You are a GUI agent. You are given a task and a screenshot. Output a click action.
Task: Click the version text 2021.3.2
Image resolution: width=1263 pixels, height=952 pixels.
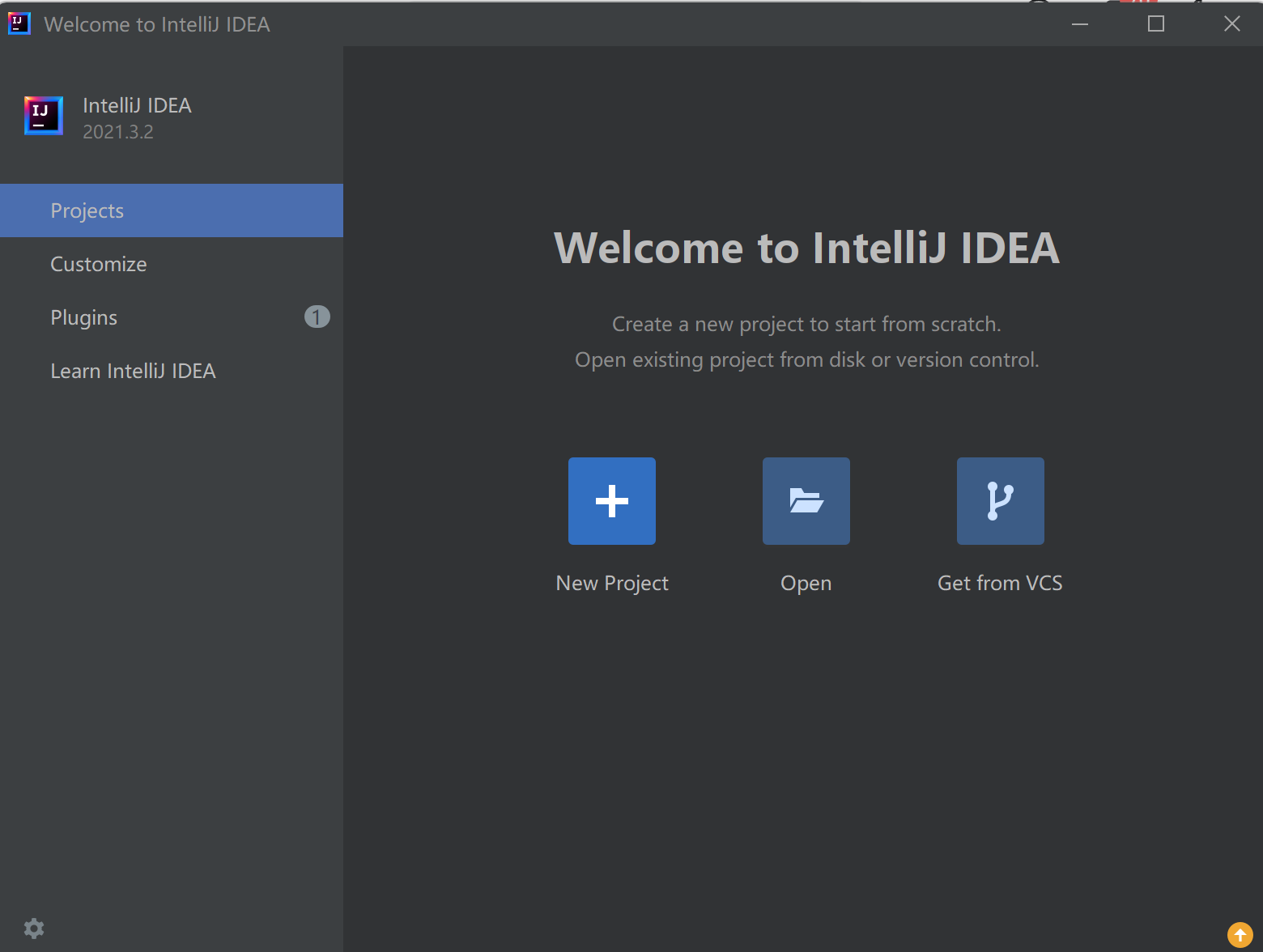coord(118,132)
